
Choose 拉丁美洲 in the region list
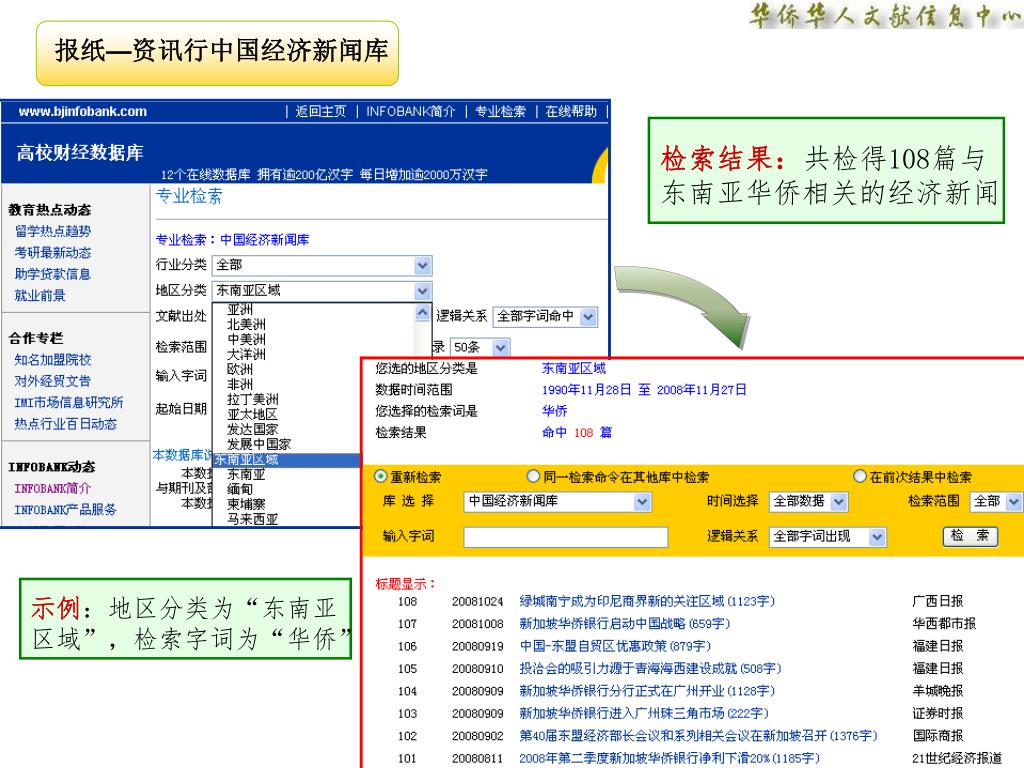pyautogui.click(x=253, y=400)
